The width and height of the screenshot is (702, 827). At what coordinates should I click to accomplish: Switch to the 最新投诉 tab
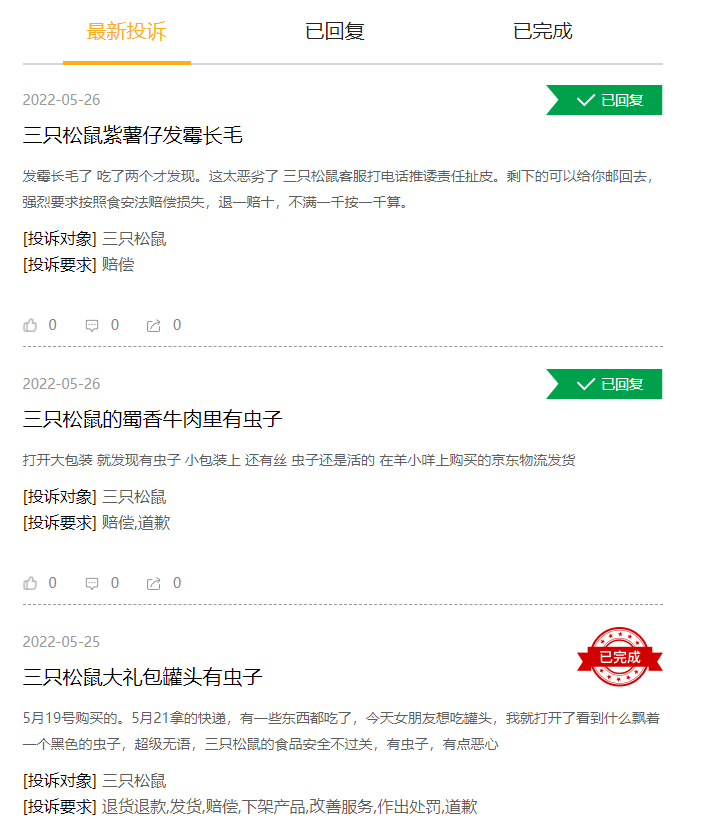(x=127, y=32)
